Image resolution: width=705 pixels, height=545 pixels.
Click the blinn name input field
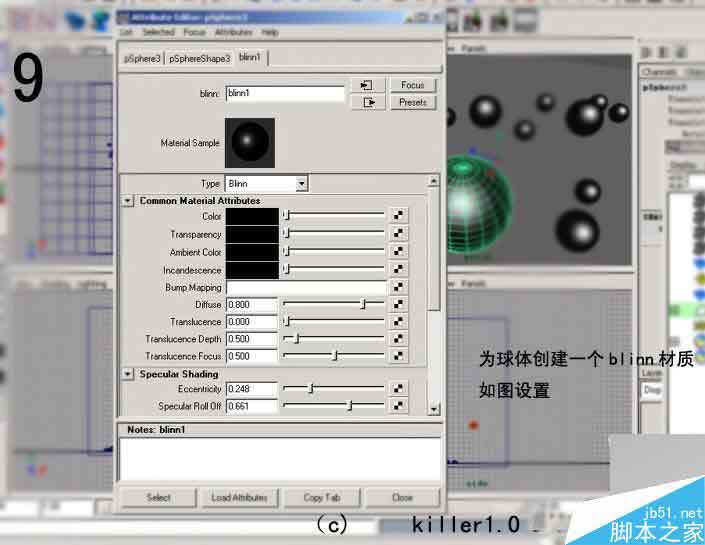click(x=285, y=94)
